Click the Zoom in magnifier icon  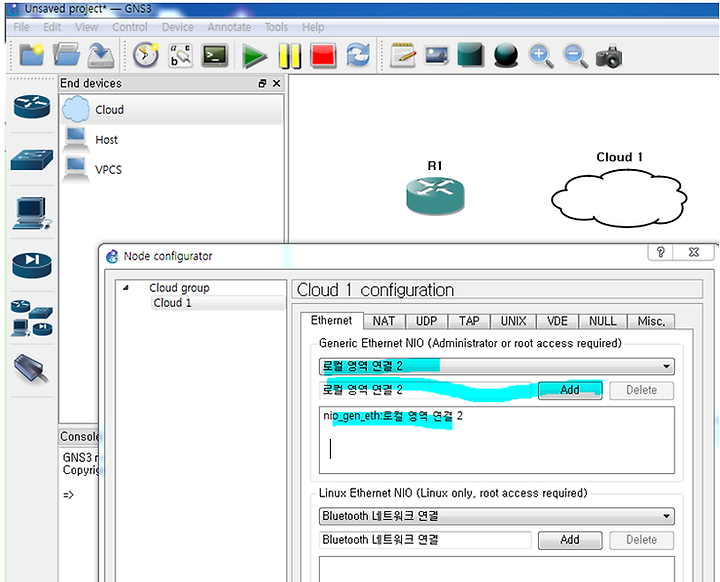click(x=541, y=56)
